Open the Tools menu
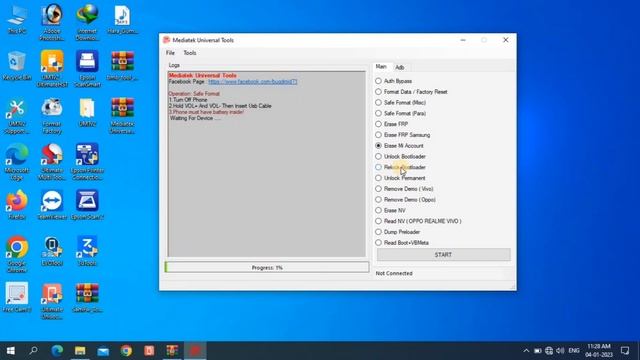The height and width of the screenshot is (360, 640). pyautogui.click(x=190, y=53)
